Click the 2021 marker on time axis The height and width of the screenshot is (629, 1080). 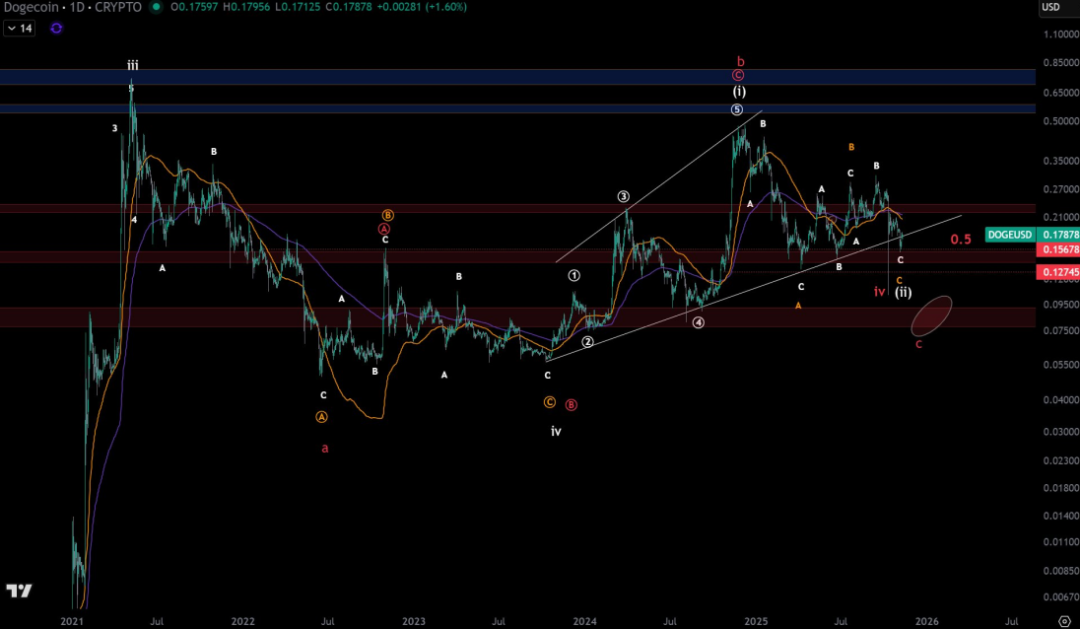tap(72, 620)
